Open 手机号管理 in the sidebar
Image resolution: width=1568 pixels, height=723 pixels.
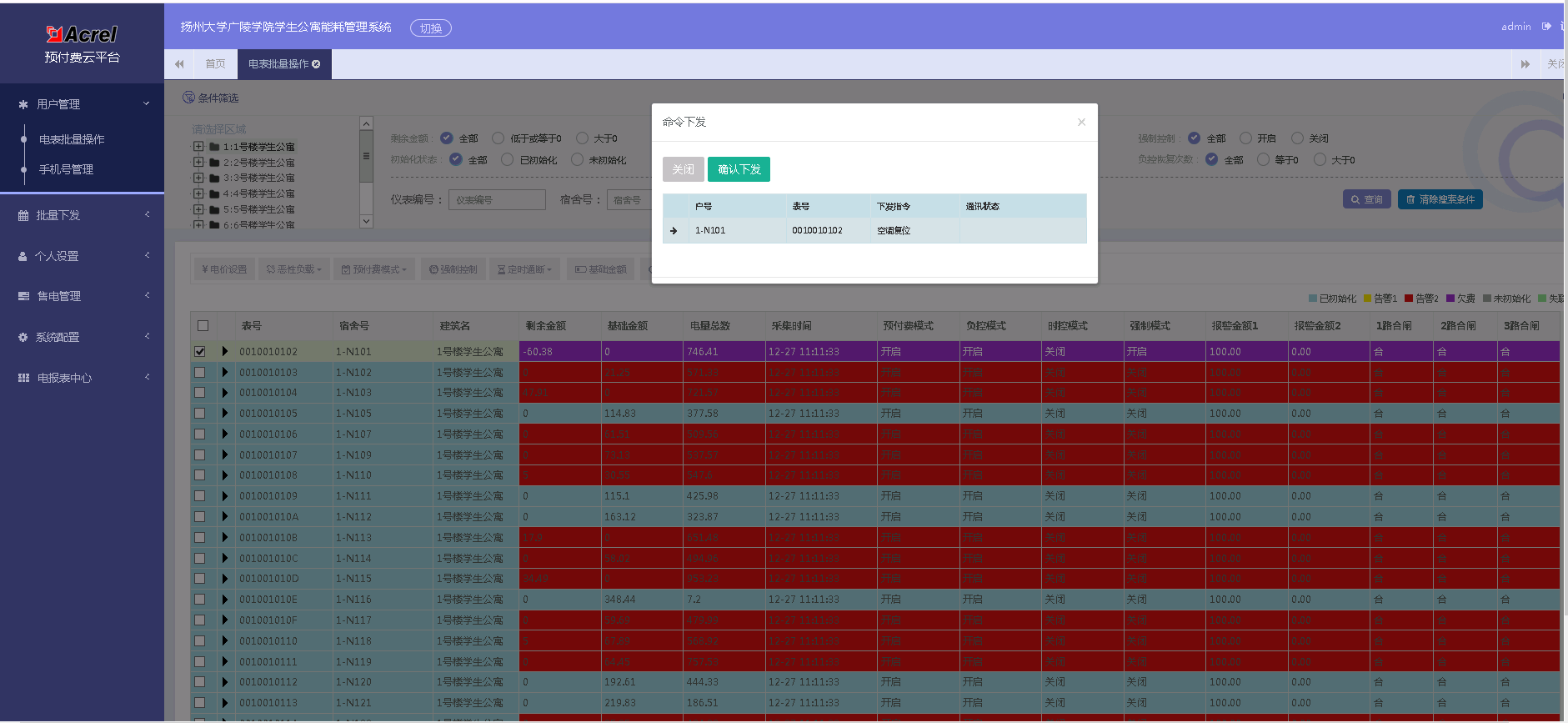click(66, 169)
